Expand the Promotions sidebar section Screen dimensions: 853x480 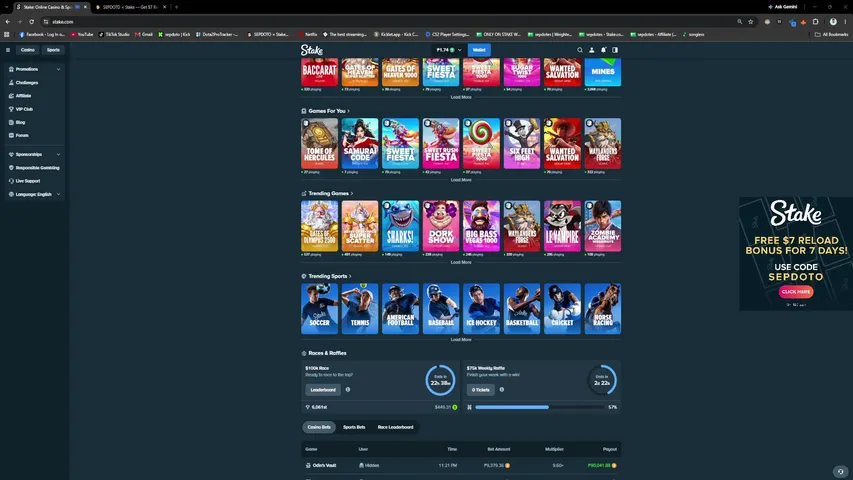tap(34, 69)
